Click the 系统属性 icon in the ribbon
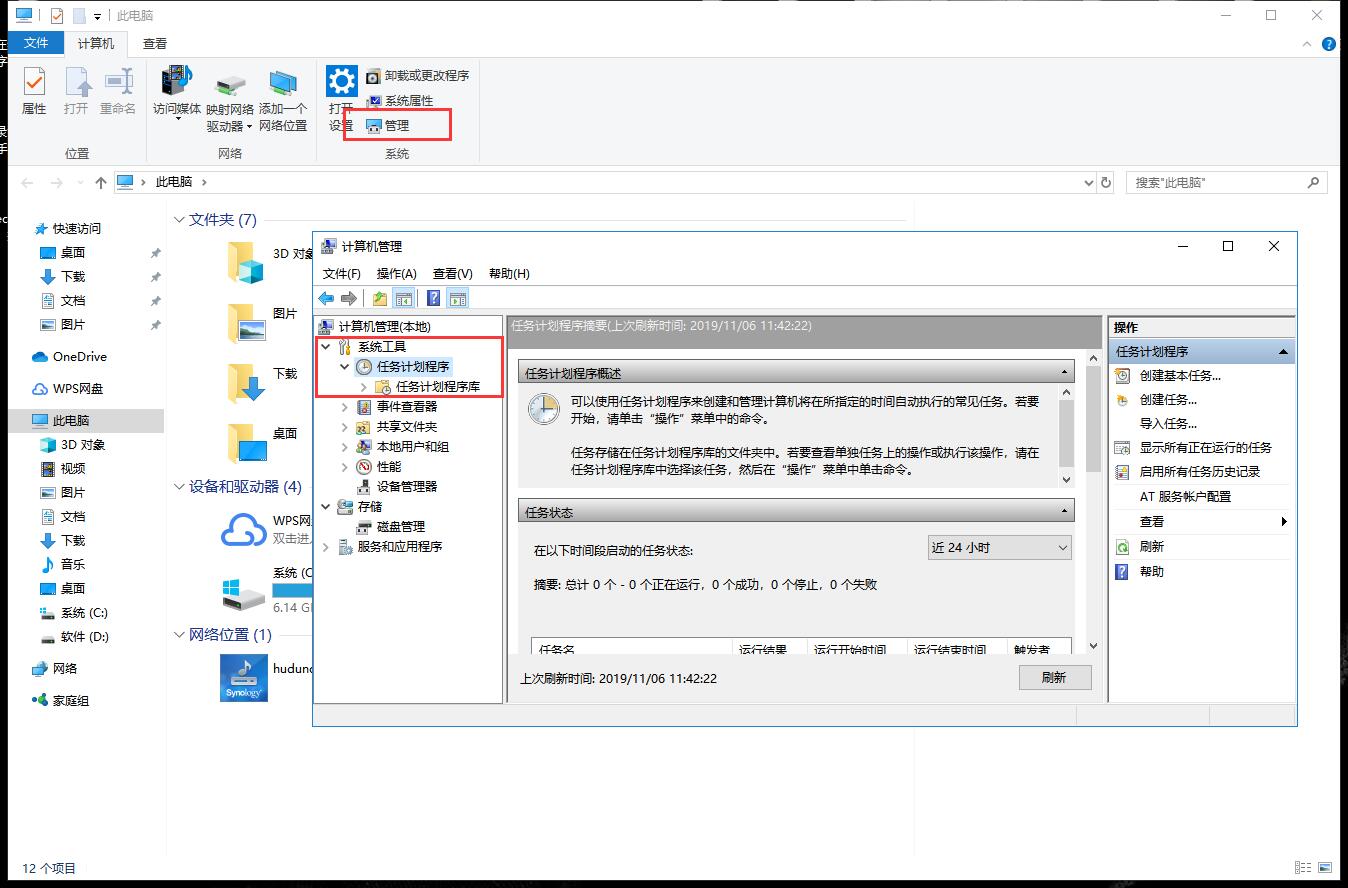This screenshot has height=888, width=1348. coord(374,101)
